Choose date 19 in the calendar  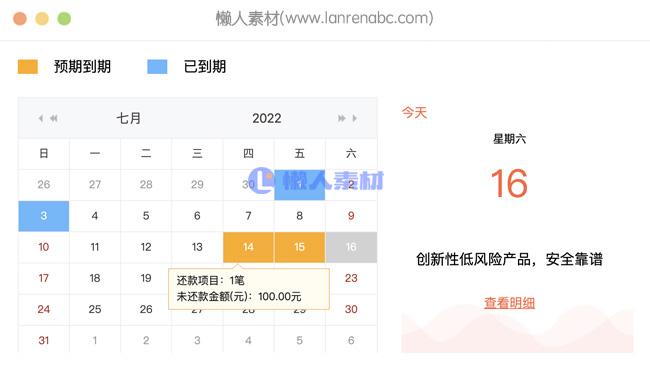(x=146, y=278)
